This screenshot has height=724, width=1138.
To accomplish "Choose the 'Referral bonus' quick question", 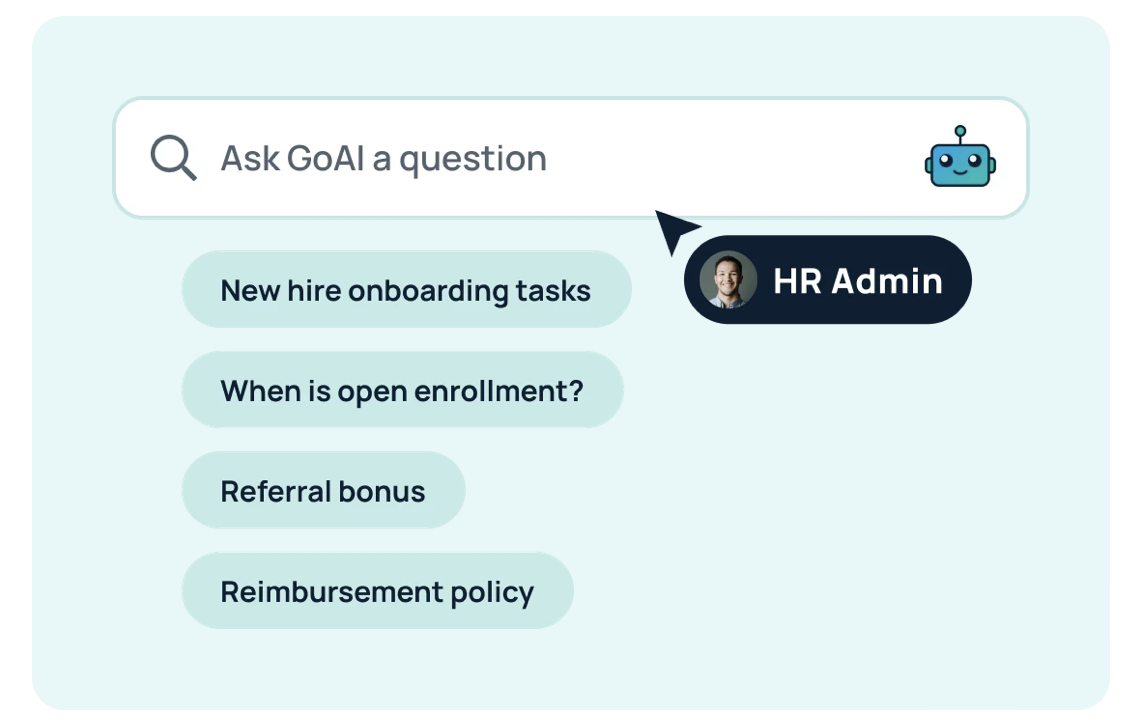I will click(323, 490).
